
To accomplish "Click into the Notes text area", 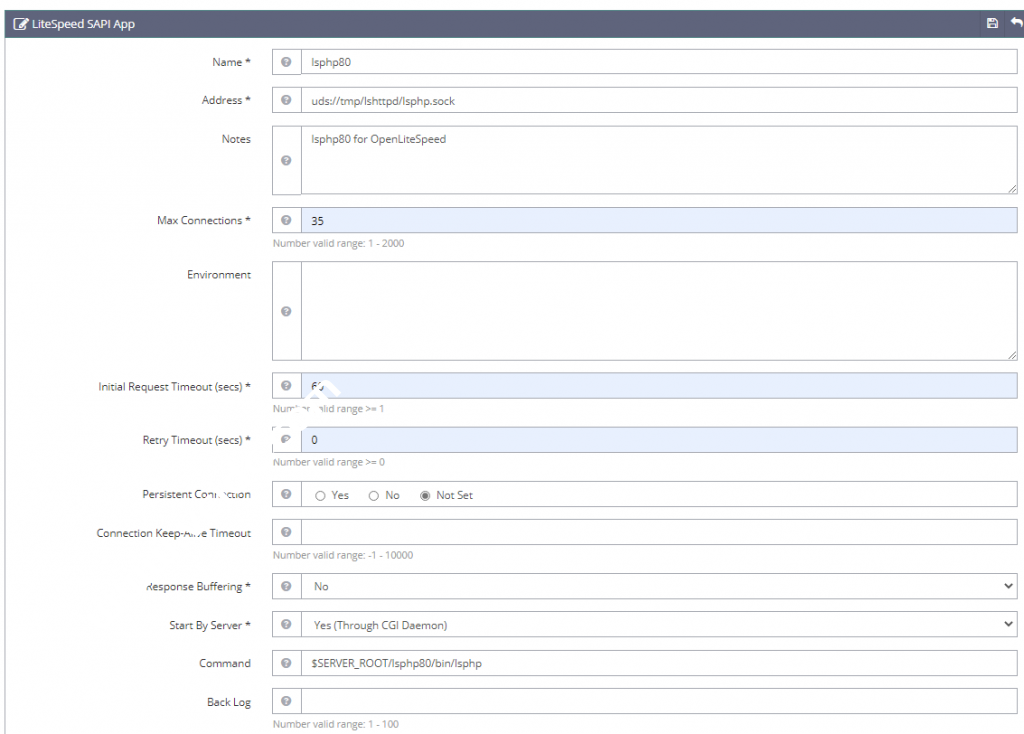I will tap(658, 160).
